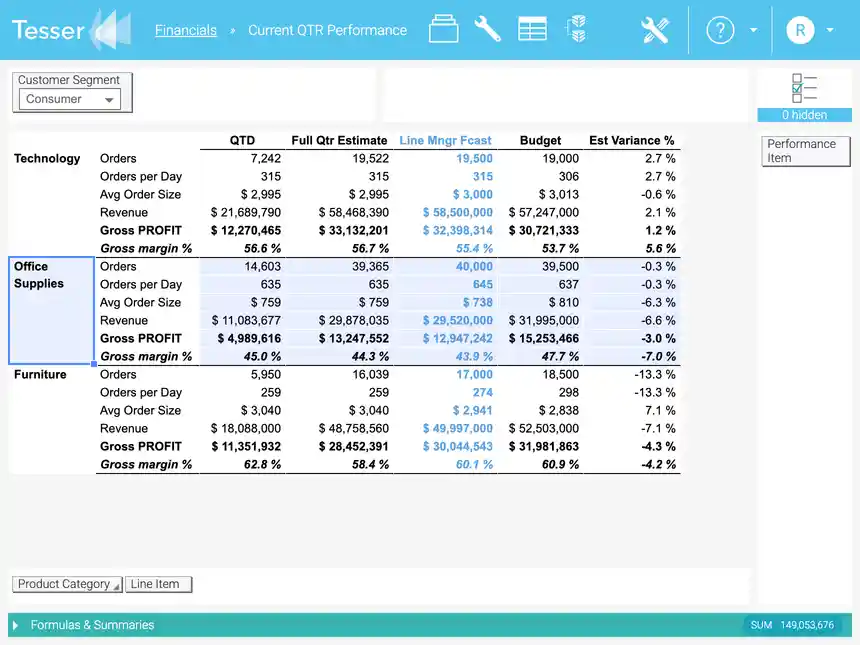Image resolution: width=860 pixels, height=645 pixels.
Task: Click the checklist hidden items icon
Action: point(804,88)
